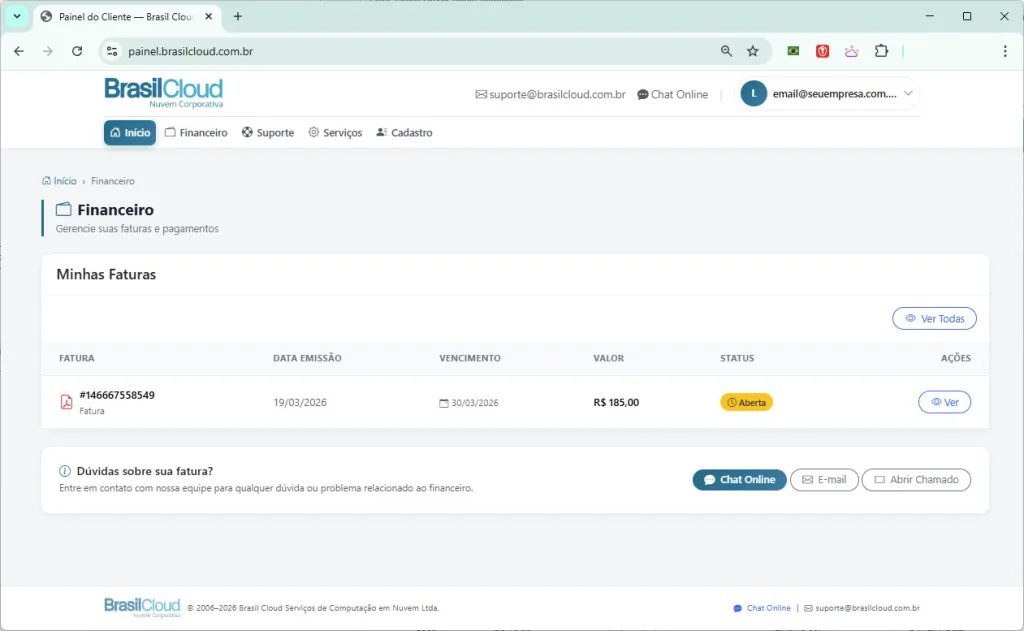
Task: Click the address bar showing painel.brasilcloud.com.br
Action: 300,50
